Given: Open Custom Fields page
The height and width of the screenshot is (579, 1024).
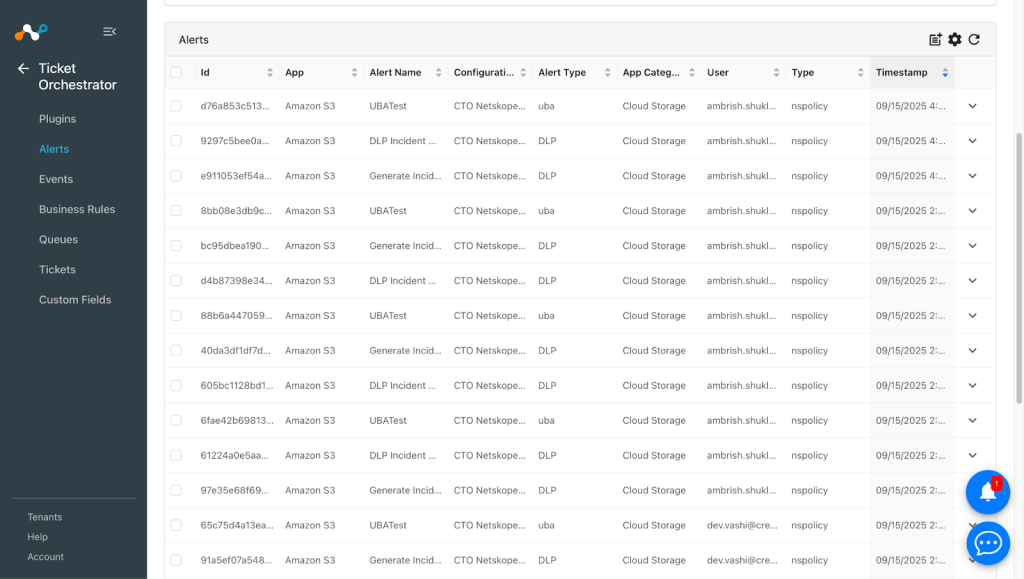Looking at the screenshot, I should pos(75,300).
